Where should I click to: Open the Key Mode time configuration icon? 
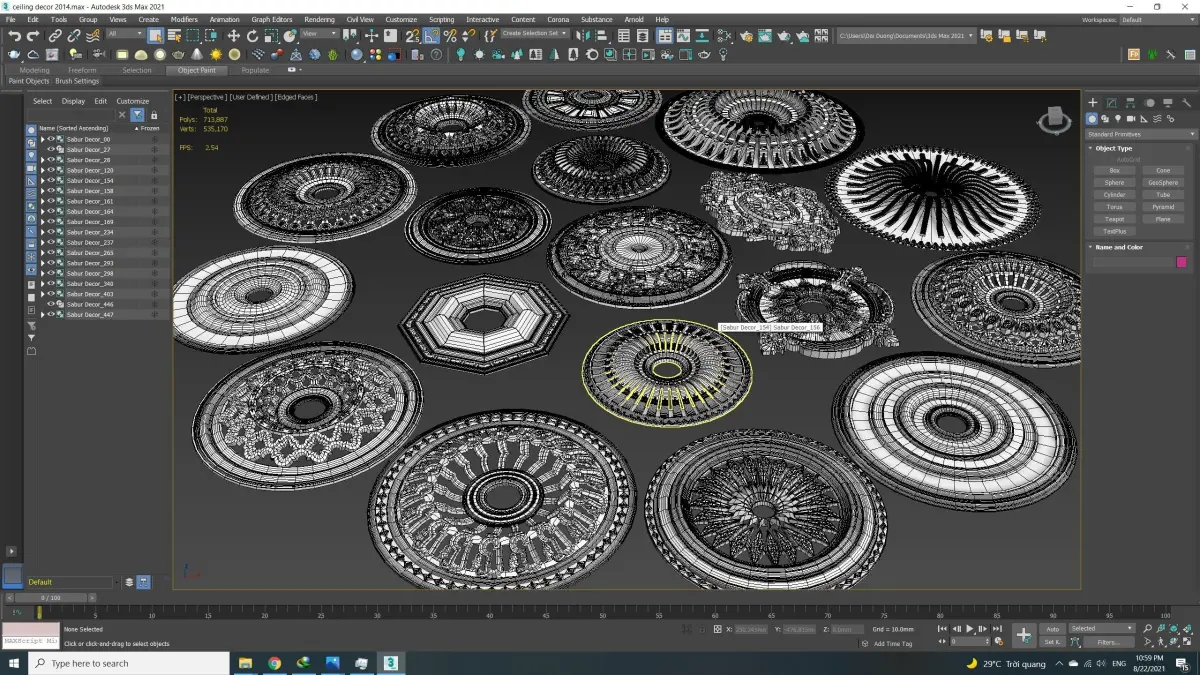point(999,641)
